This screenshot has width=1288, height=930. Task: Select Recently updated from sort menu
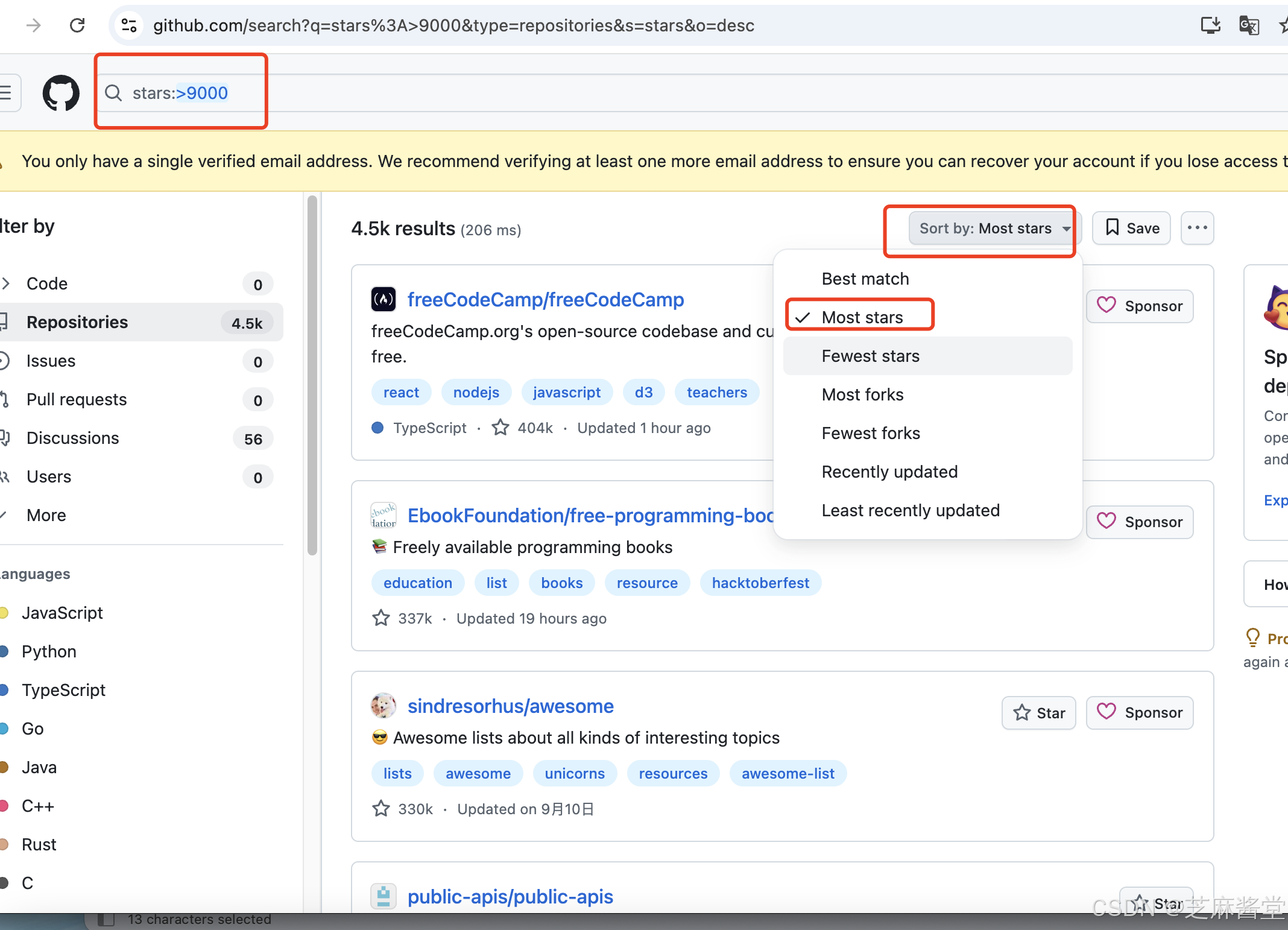(x=889, y=472)
